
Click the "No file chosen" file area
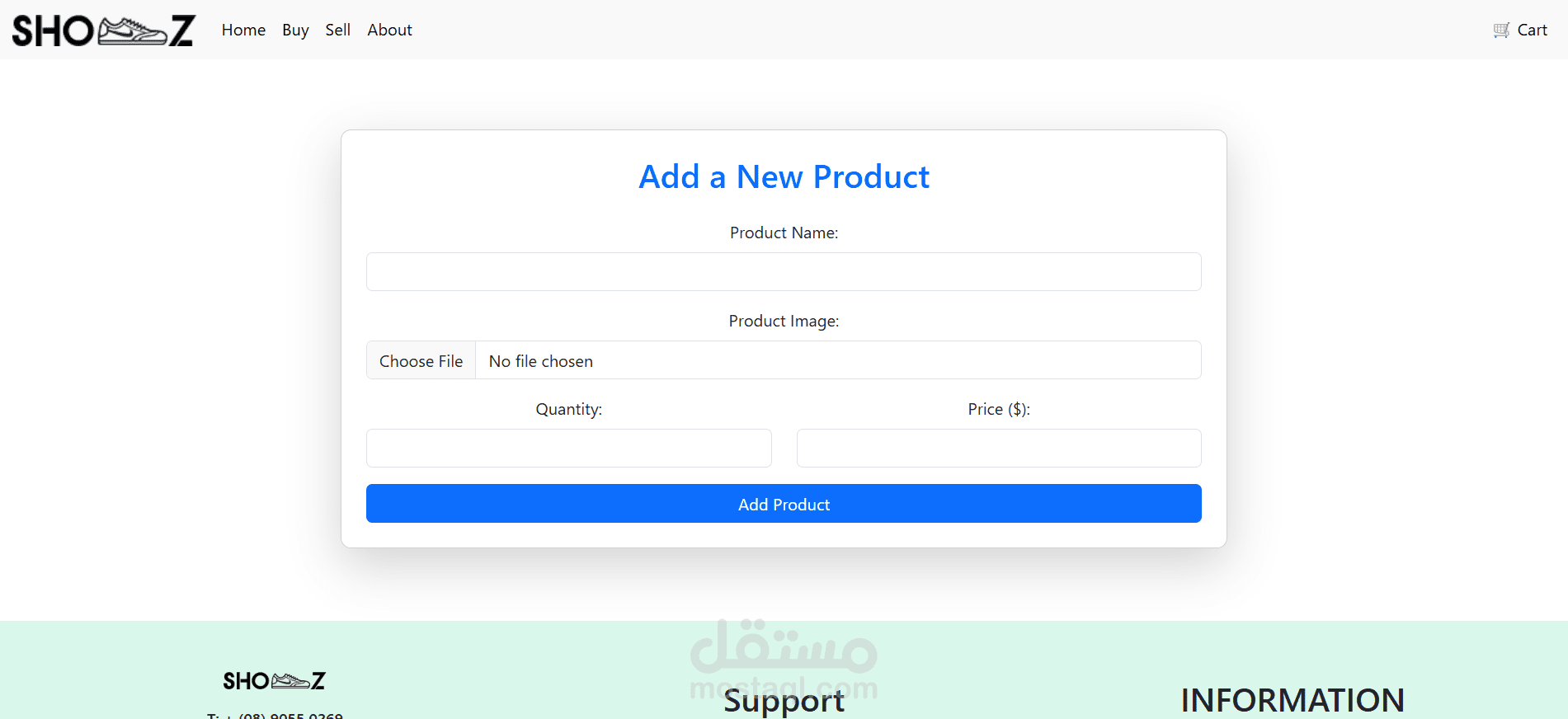pyautogui.click(x=838, y=360)
